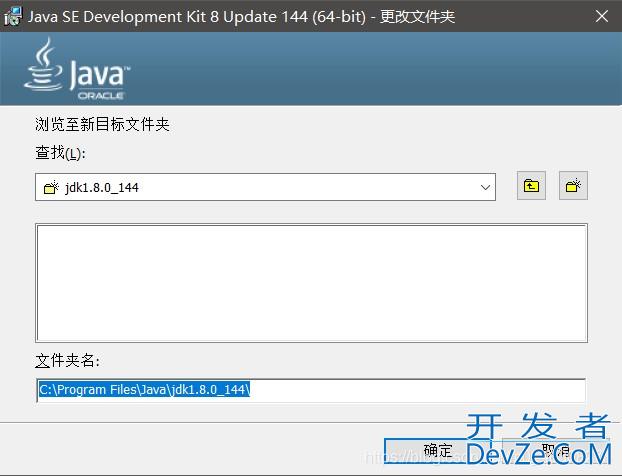Screen dimensions: 622x476
Task: Click the installer icon in the title bar
Action: [x=13, y=16]
